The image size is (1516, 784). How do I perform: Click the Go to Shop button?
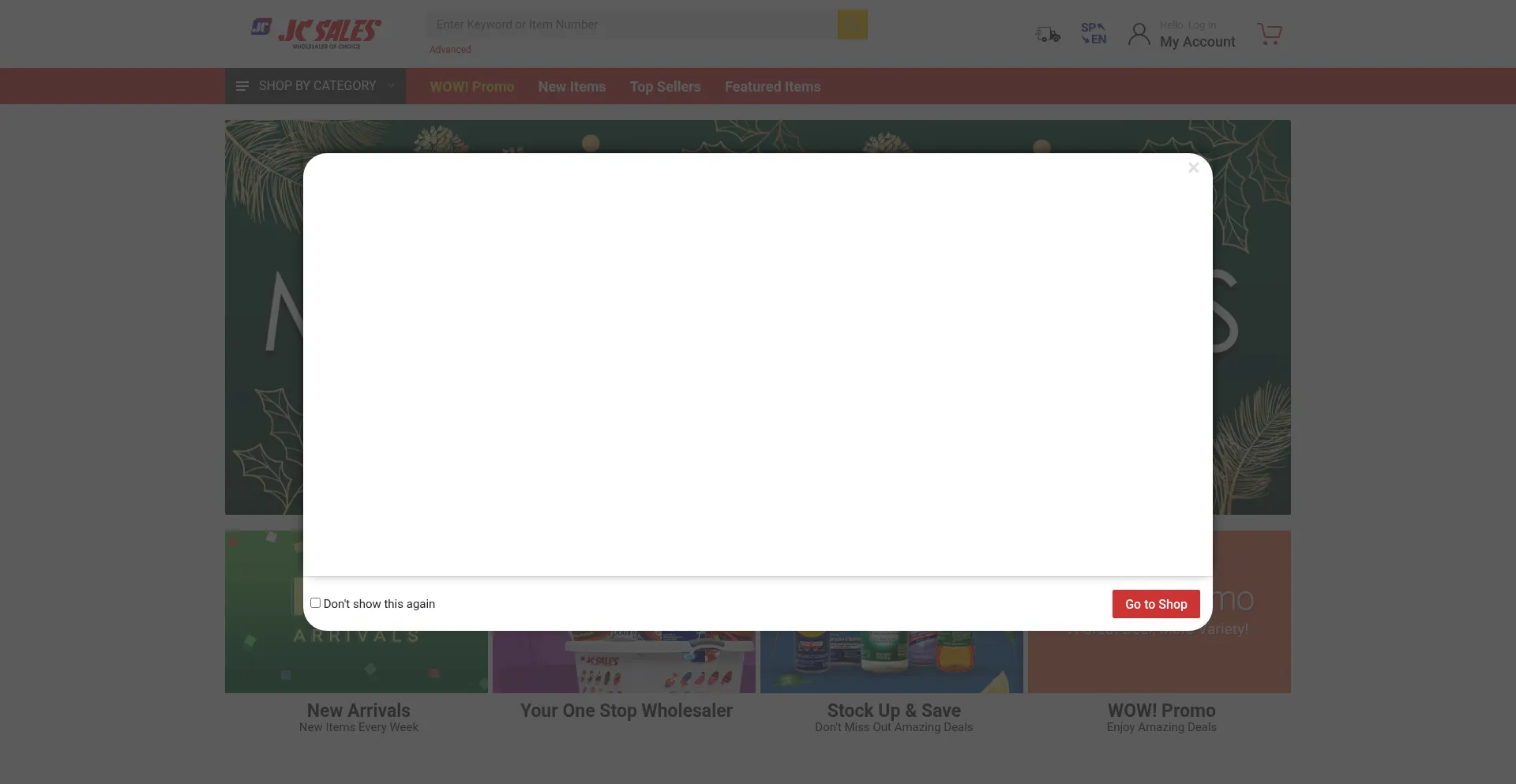(1156, 604)
